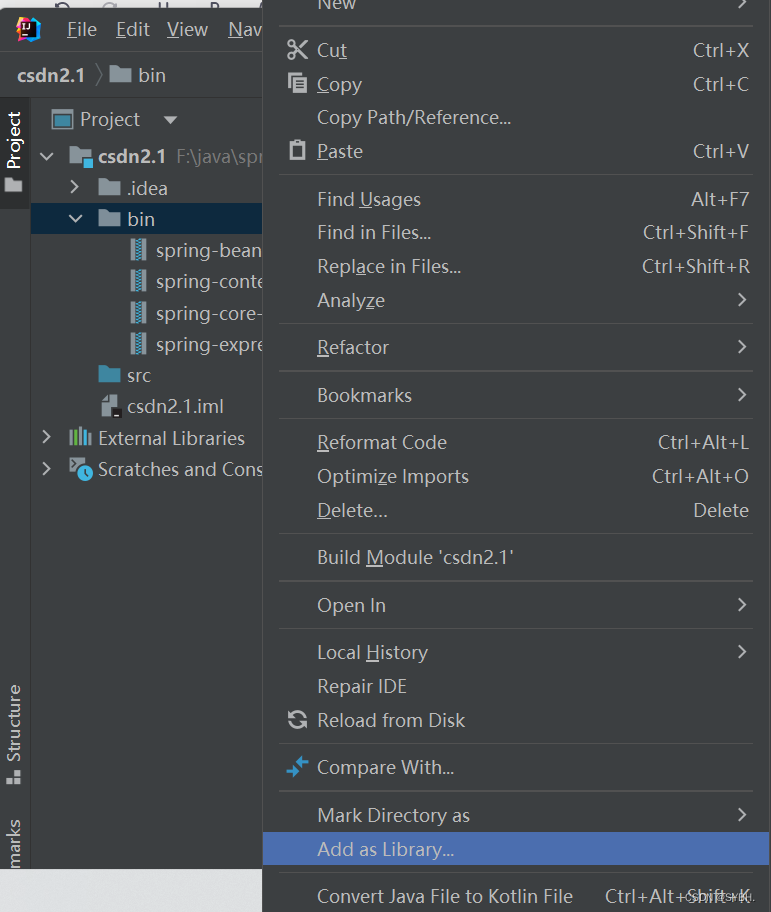
Task: Click Build Module 'csdn2.1'
Action: 412,560
